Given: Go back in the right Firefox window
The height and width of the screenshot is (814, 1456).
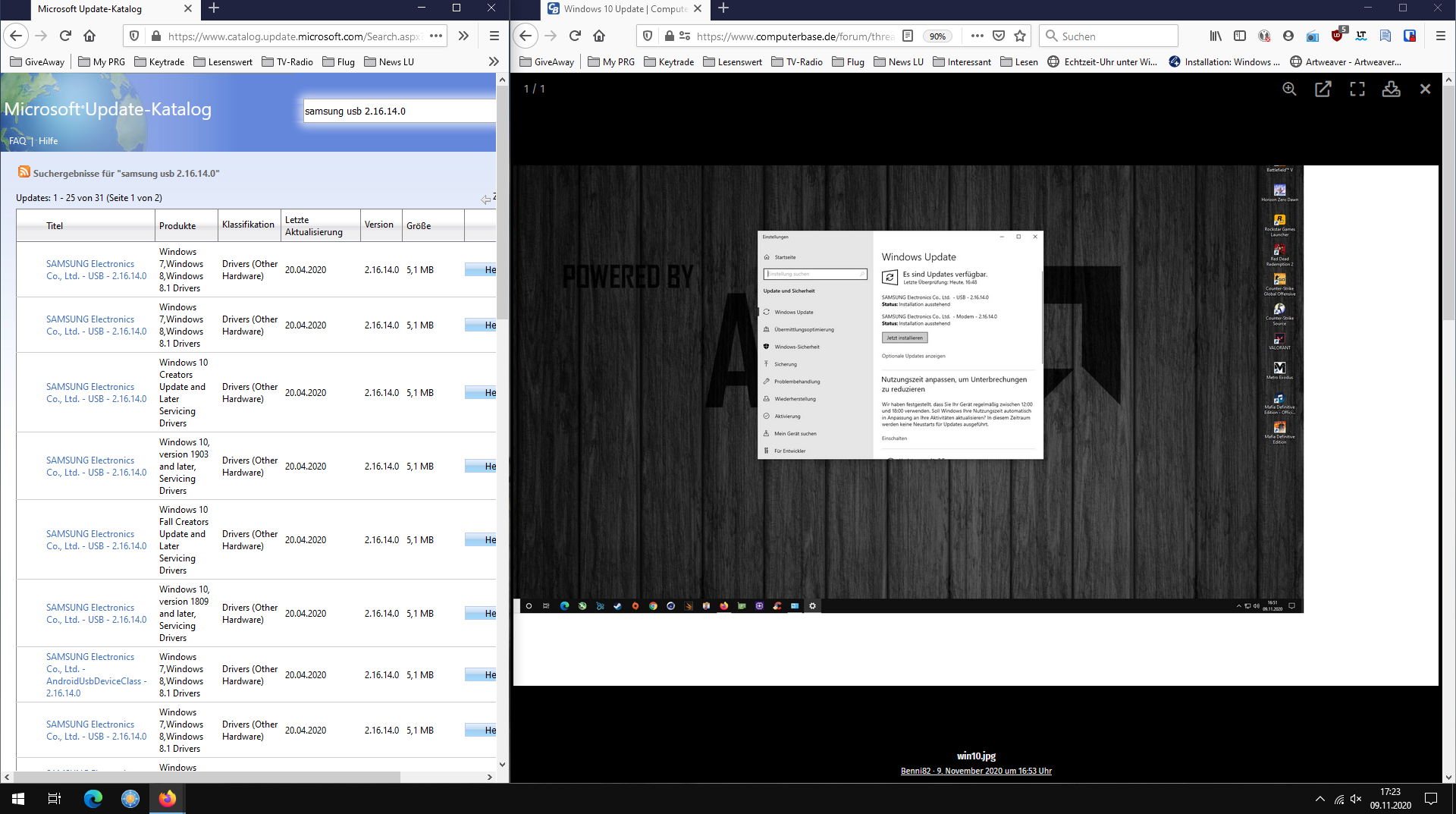Looking at the screenshot, I should [526, 36].
